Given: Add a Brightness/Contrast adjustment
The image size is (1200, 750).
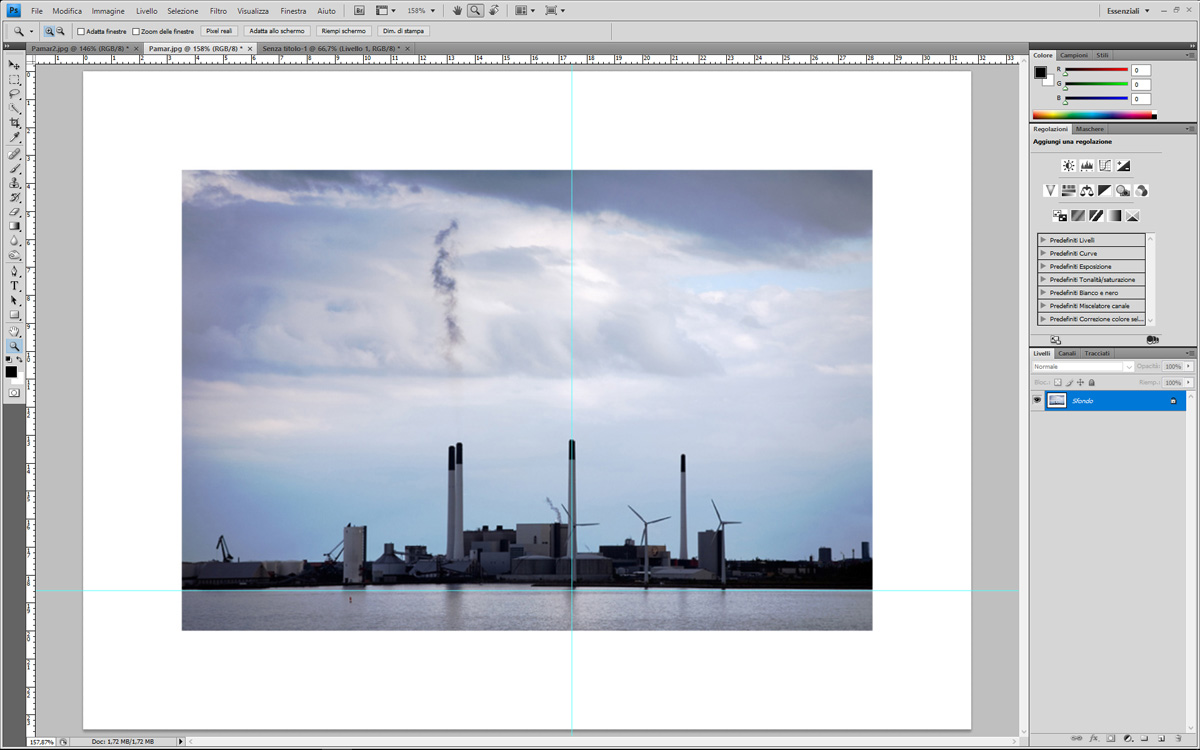Looking at the screenshot, I should pos(1068,166).
